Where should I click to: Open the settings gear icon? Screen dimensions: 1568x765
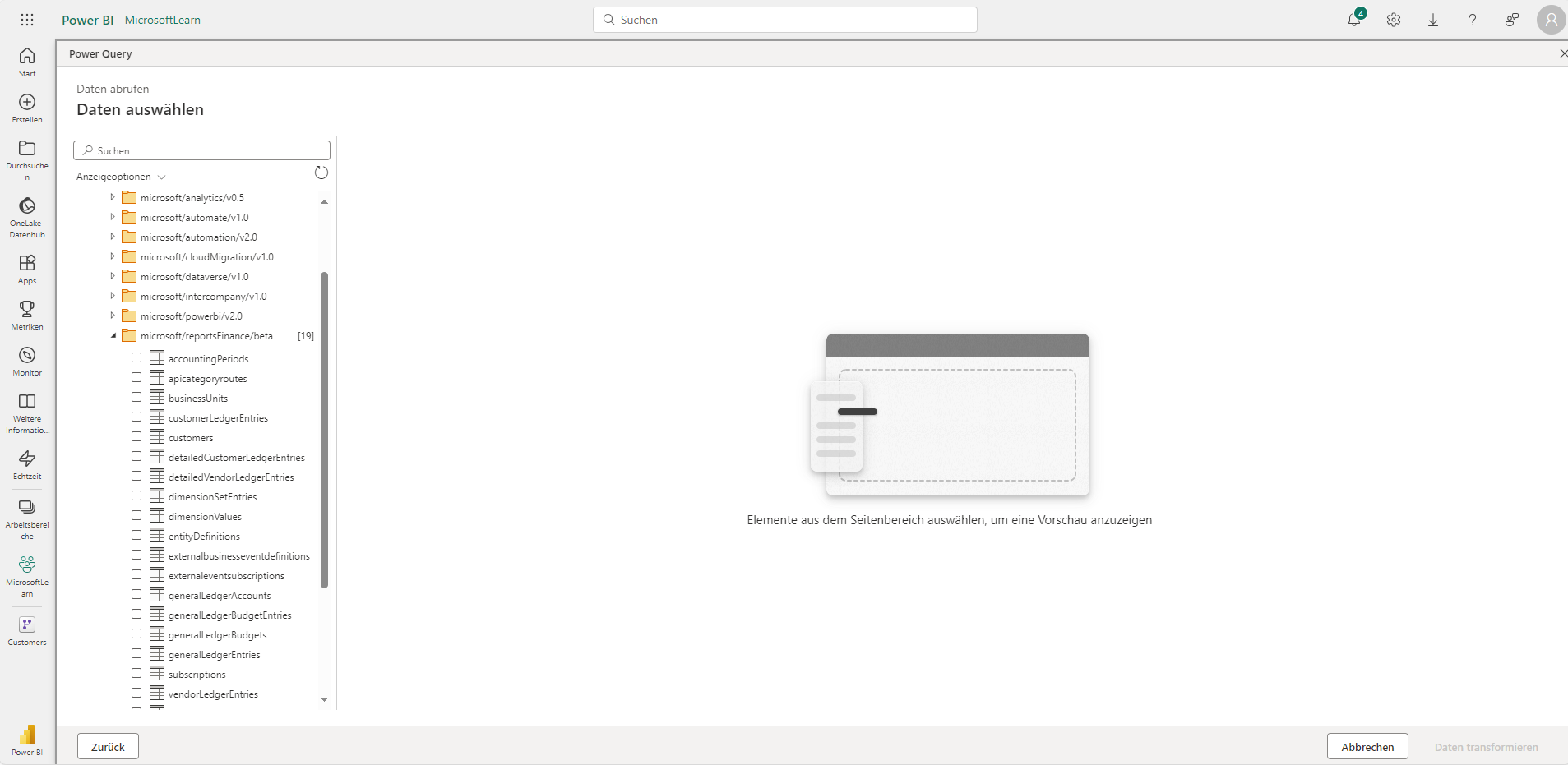click(1394, 20)
